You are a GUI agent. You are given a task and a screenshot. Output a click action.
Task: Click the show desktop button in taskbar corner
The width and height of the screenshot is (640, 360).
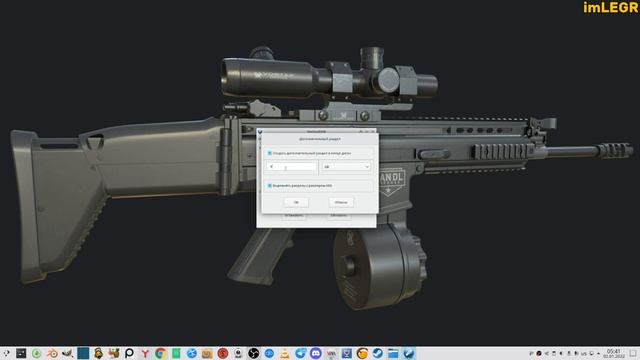click(x=633, y=353)
